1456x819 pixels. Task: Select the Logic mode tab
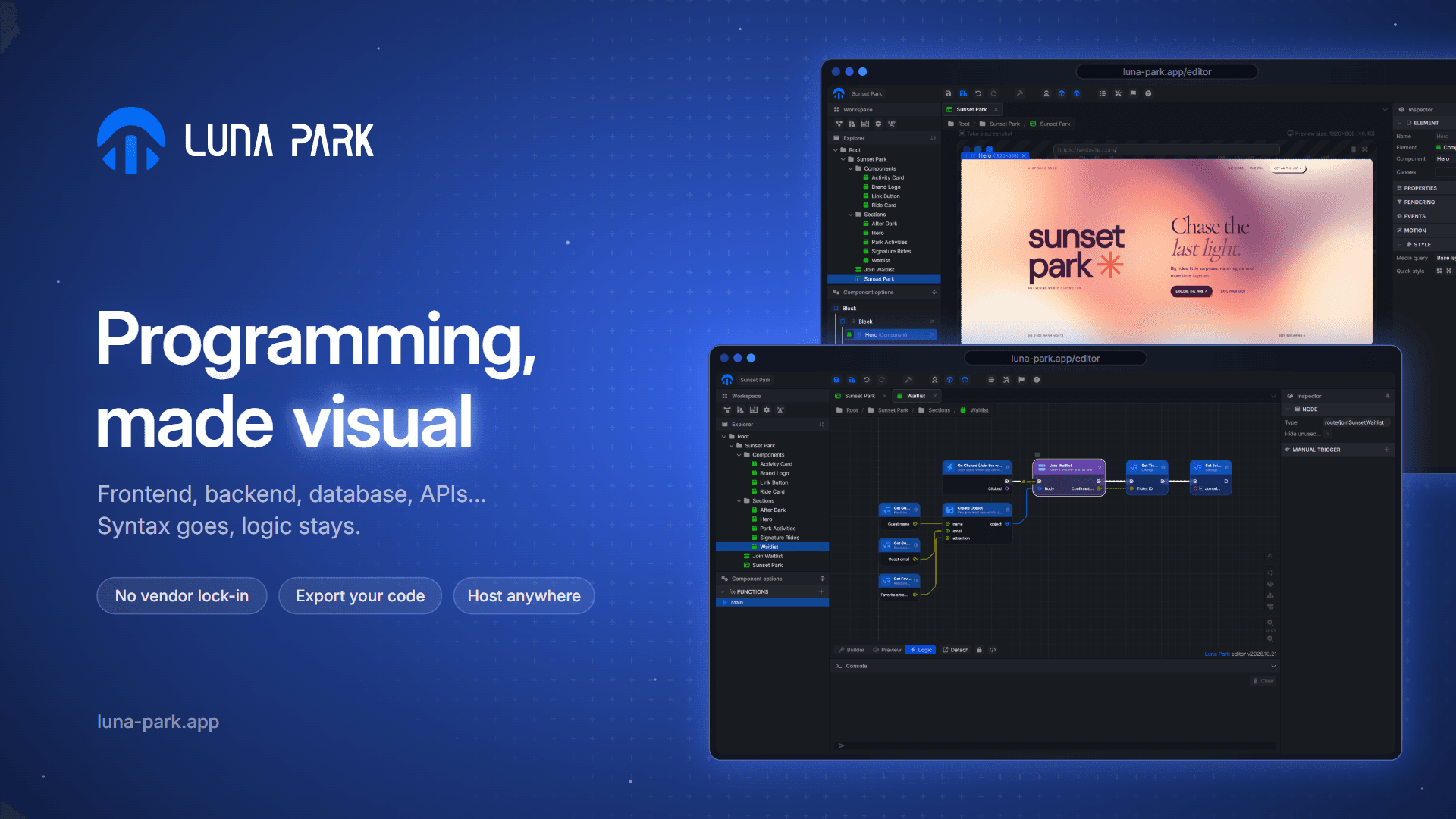[921, 650]
